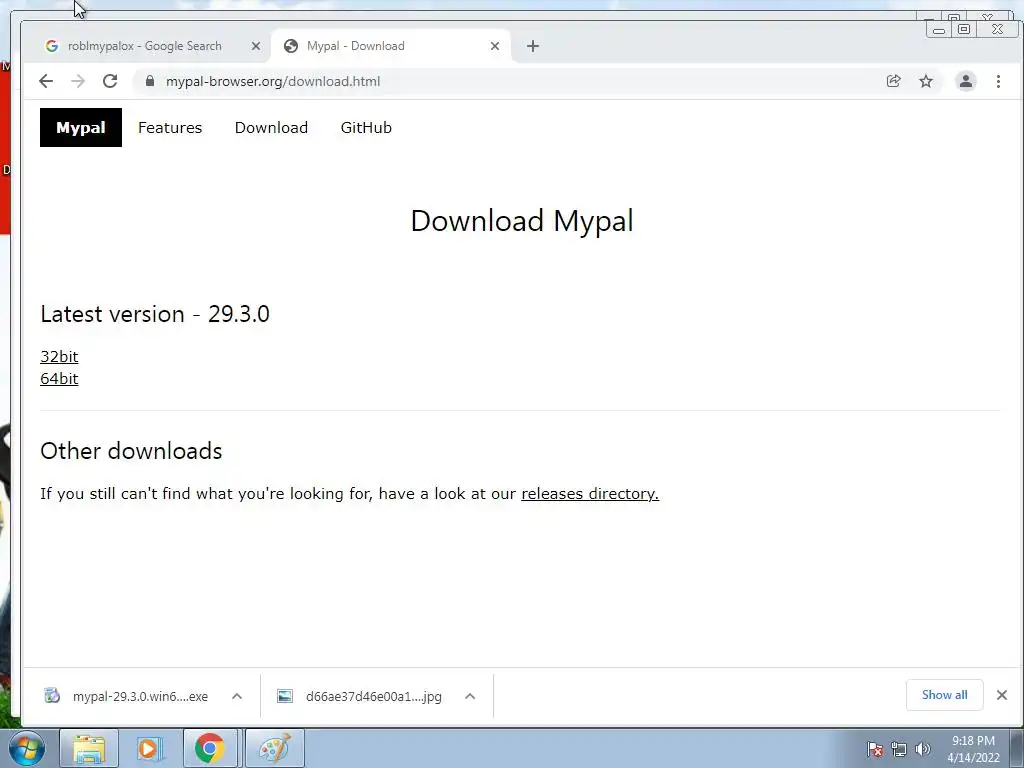Launch Windows Media Player from taskbar
Viewport: 1024px width, 768px height.
[149, 748]
